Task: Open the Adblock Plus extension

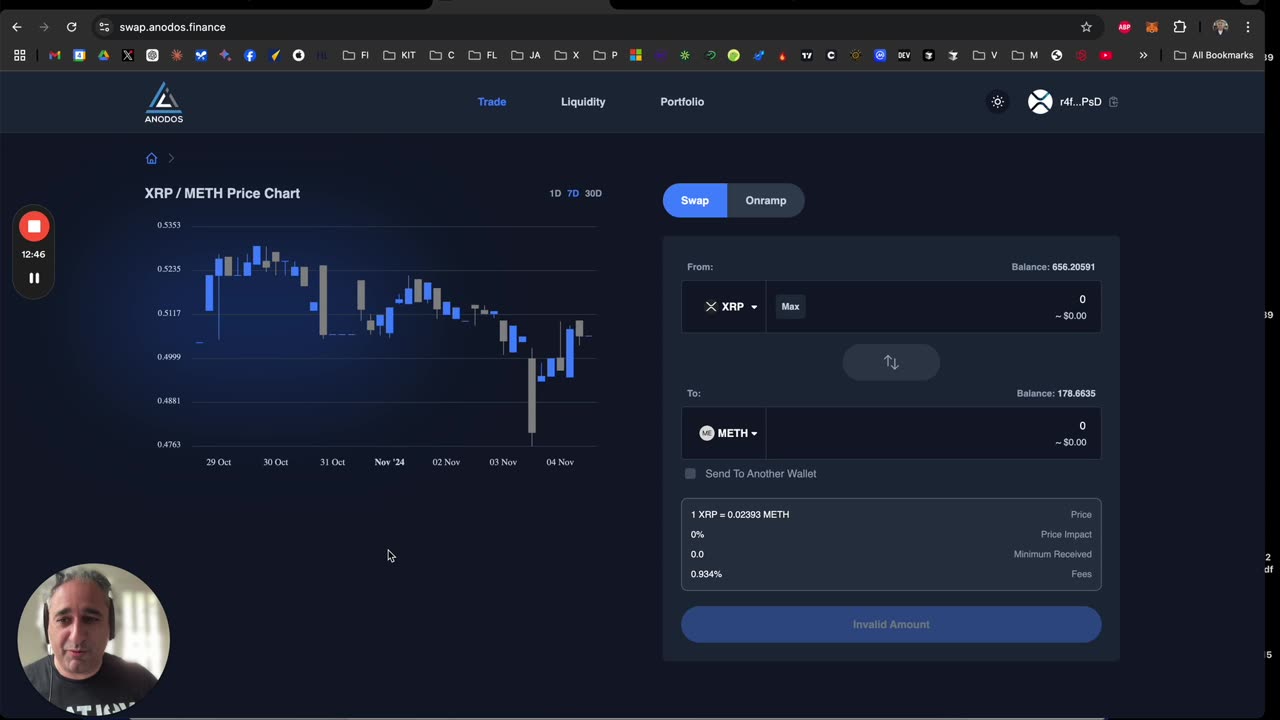Action: 1125,27
